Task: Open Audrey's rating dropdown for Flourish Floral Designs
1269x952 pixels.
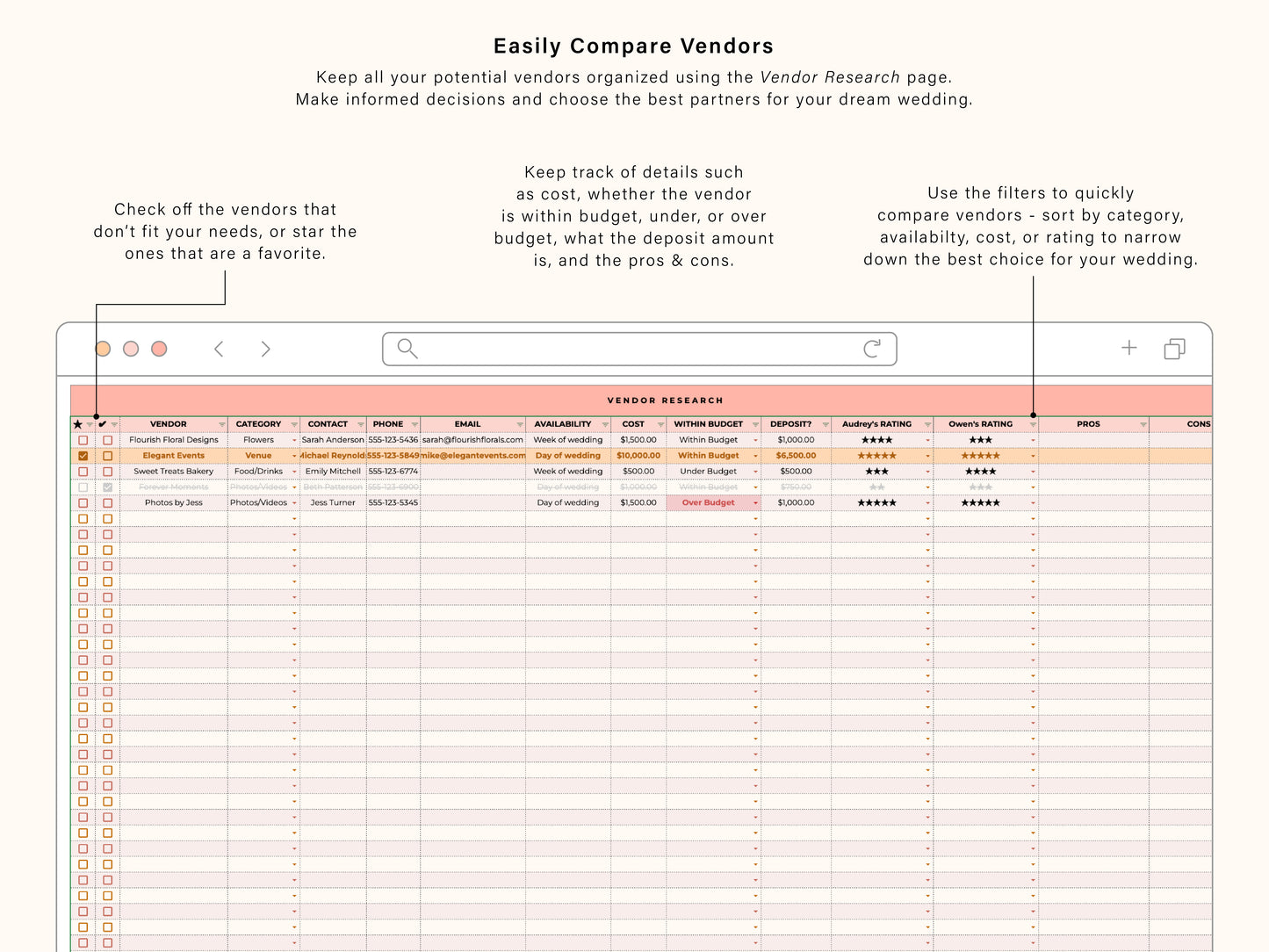Action: (927, 440)
